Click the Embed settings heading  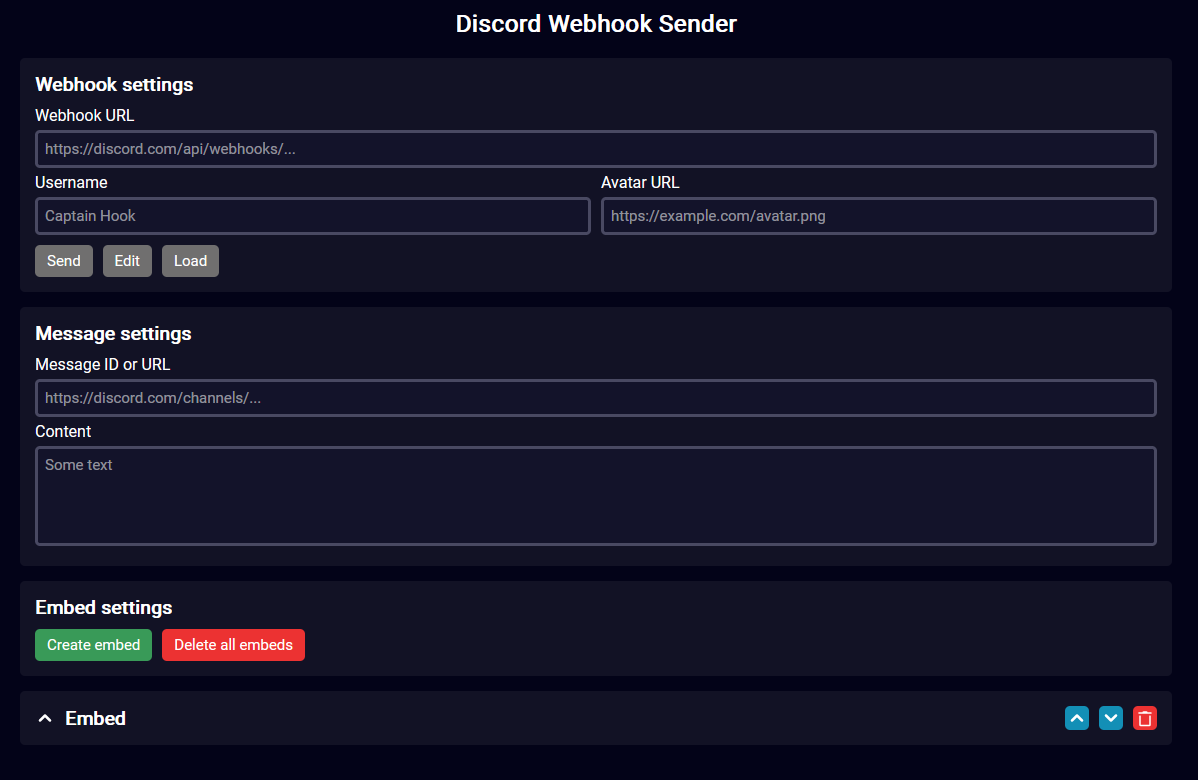[x=104, y=607]
